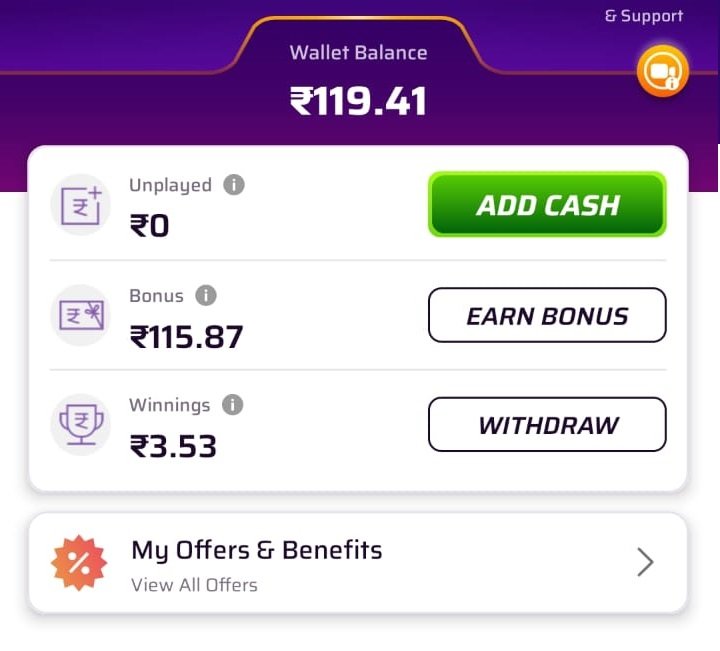Tap the EARN BONUS button
The width and height of the screenshot is (720, 651).
(547, 315)
